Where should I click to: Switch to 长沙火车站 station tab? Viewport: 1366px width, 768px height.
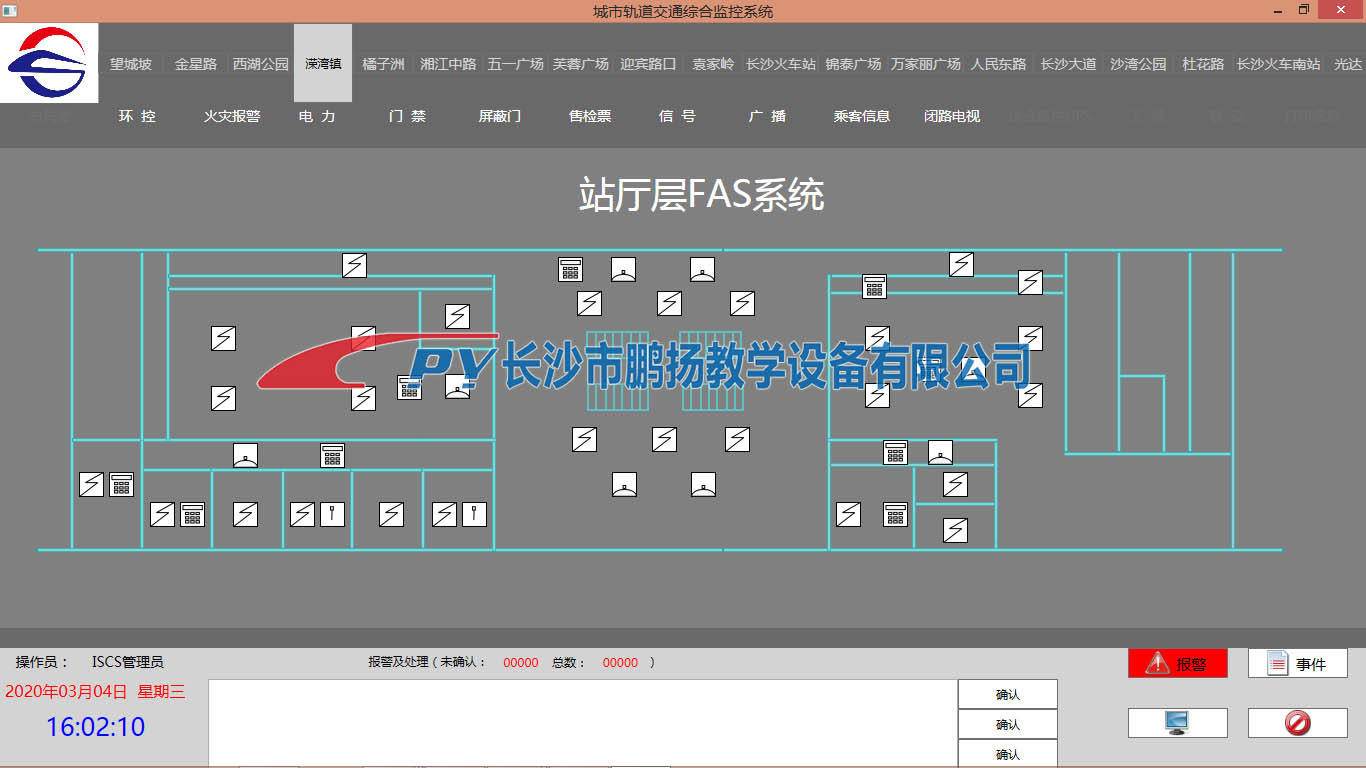781,64
